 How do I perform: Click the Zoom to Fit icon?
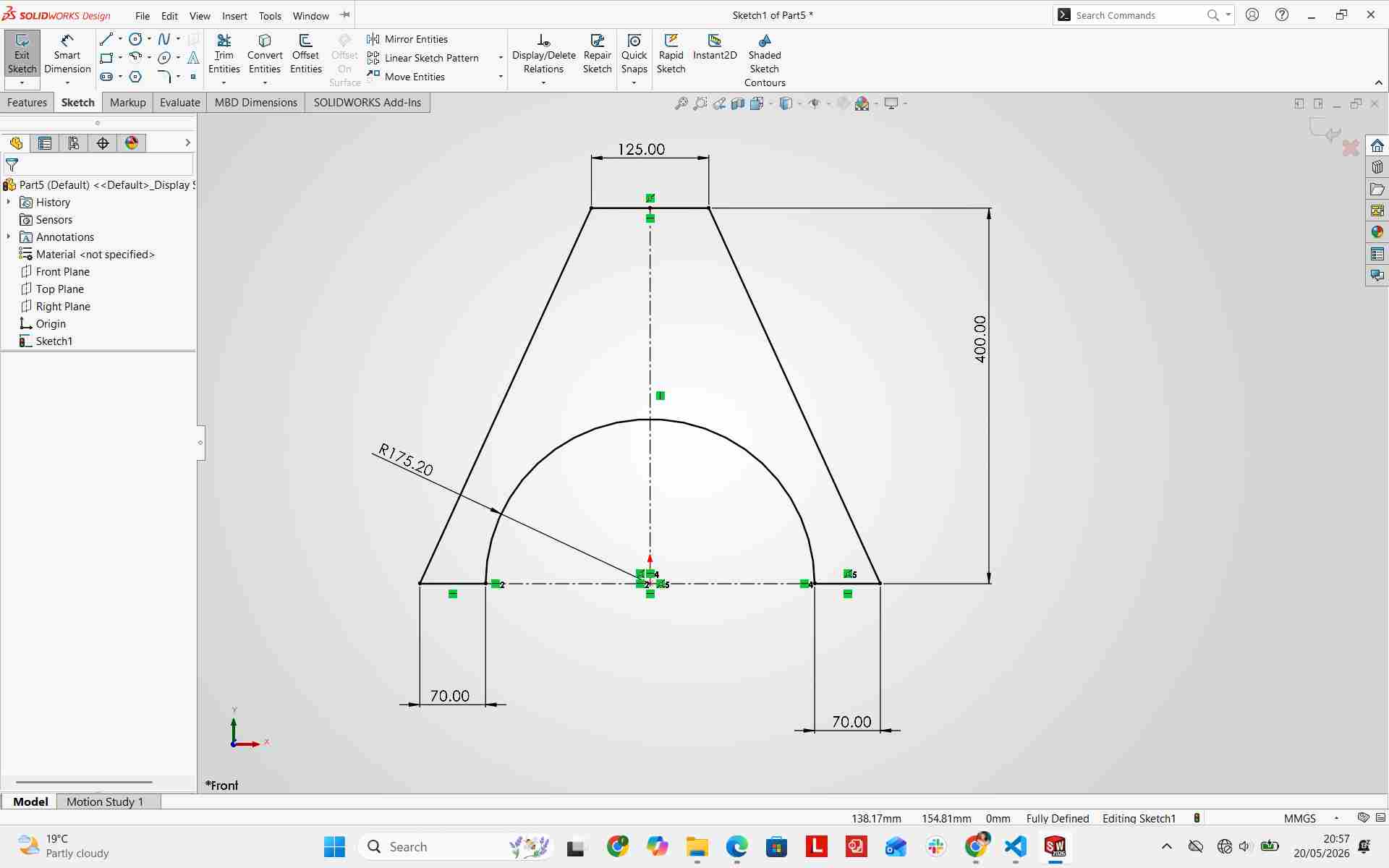pos(681,103)
